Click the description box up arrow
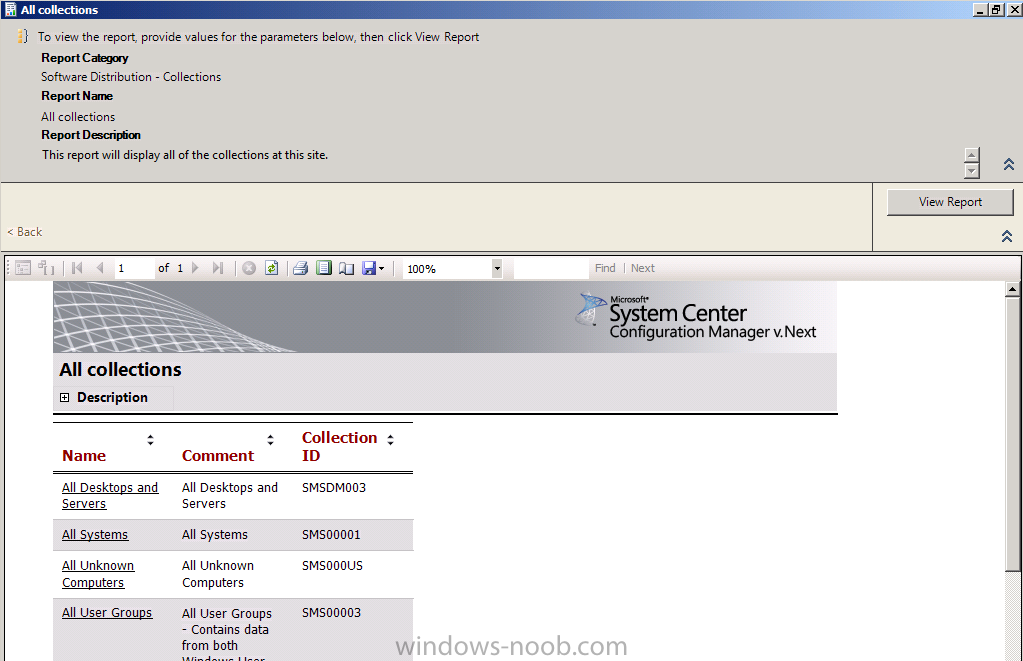This screenshot has width=1023, height=661. (x=971, y=155)
